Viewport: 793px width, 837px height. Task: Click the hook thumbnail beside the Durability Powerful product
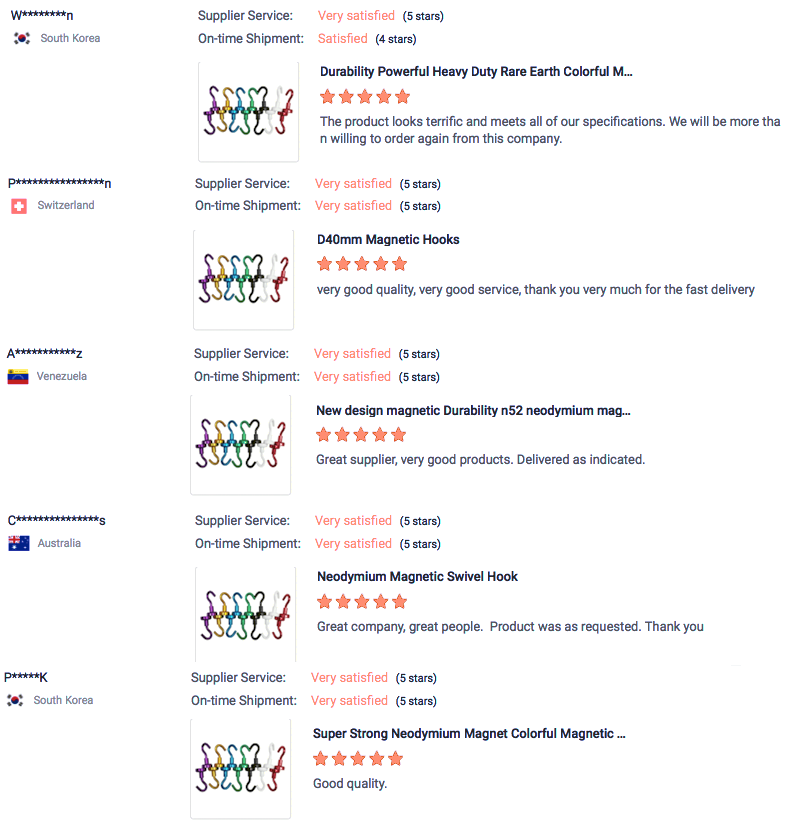click(248, 111)
